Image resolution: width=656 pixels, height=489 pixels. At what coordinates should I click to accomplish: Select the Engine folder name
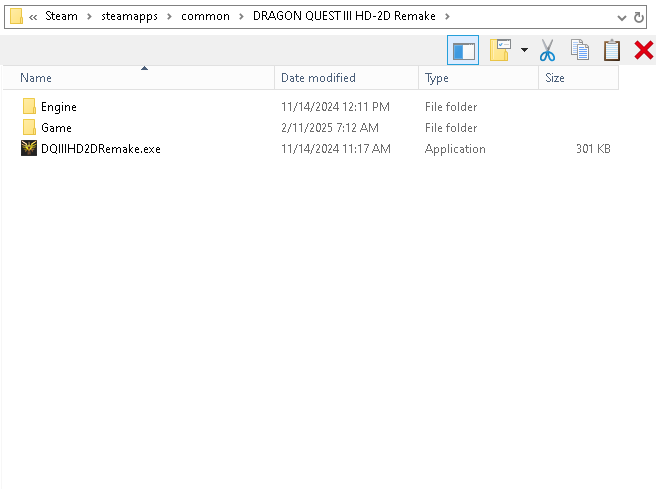click(59, 107)
